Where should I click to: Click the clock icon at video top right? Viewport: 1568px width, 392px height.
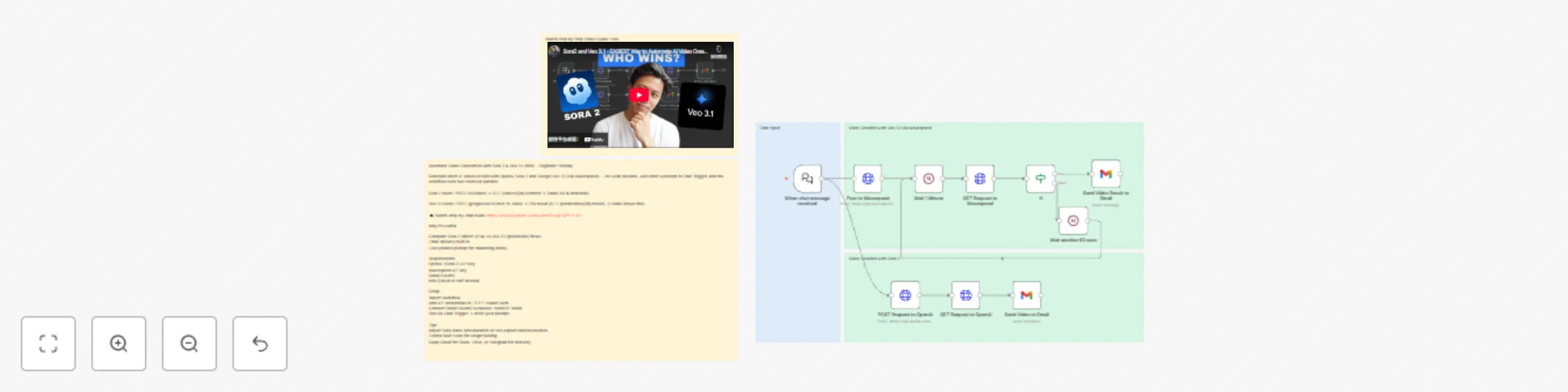point(719,50)
